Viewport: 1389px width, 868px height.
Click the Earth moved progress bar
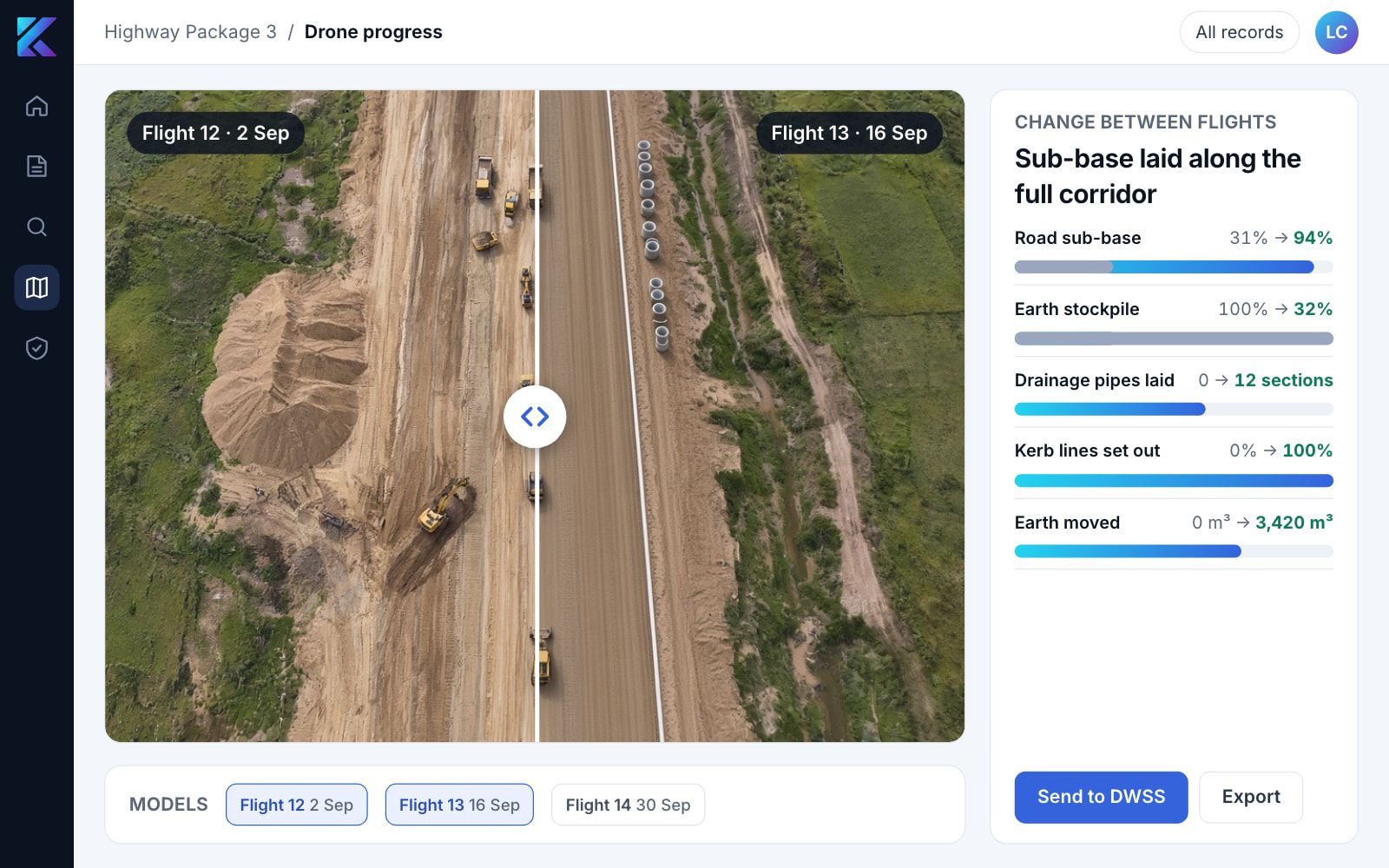click(x=1174, y=551)
